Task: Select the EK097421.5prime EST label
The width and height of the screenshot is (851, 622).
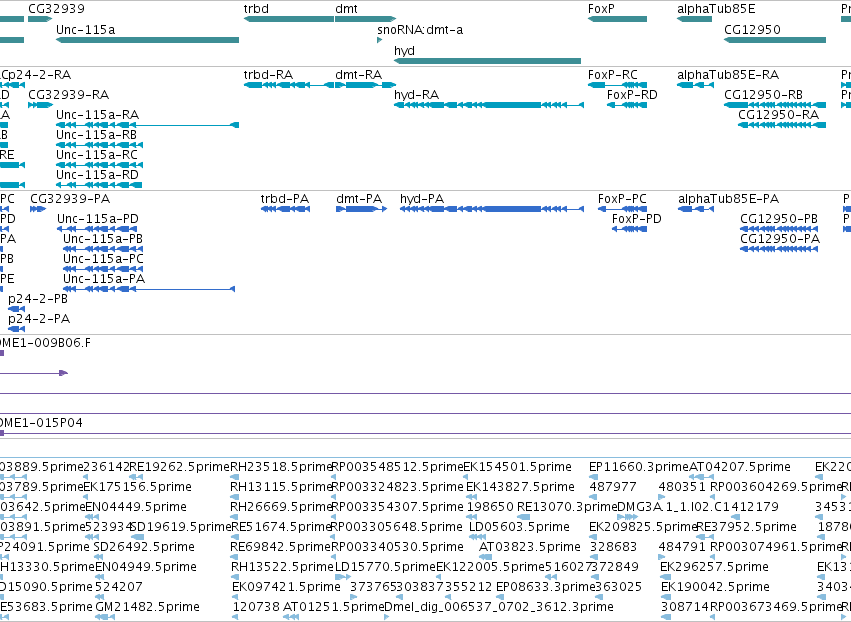Action: pyautogui.click(x=286, y=587)
